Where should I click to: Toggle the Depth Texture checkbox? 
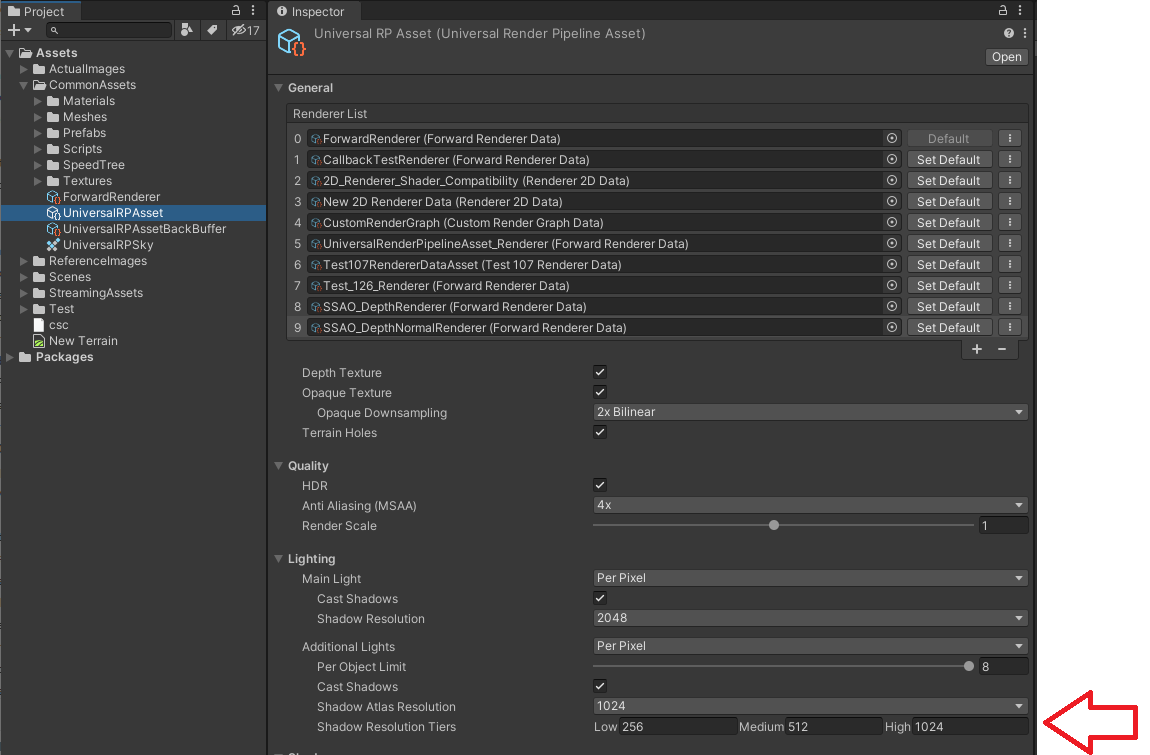[600, 372]
